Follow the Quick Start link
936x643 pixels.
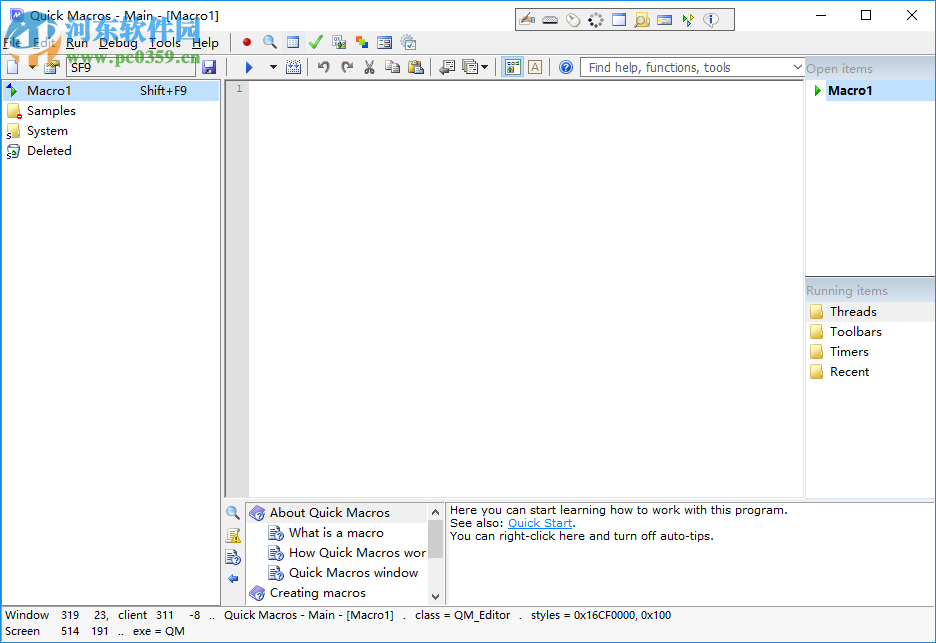(x=540, y=523)
